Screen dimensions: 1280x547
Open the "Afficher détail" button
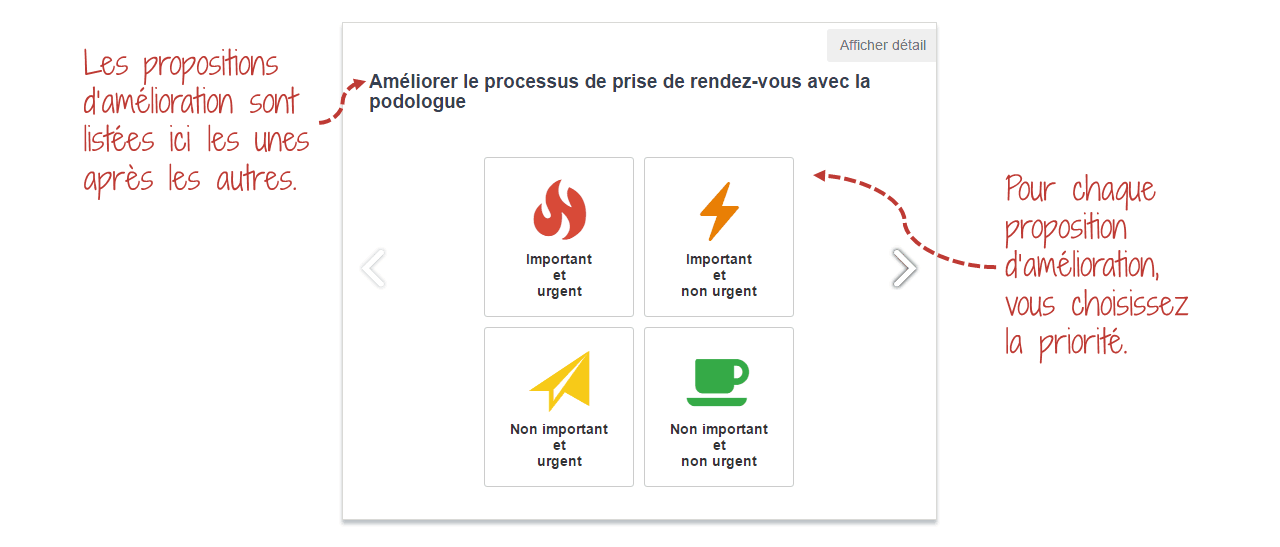(882, 45)
